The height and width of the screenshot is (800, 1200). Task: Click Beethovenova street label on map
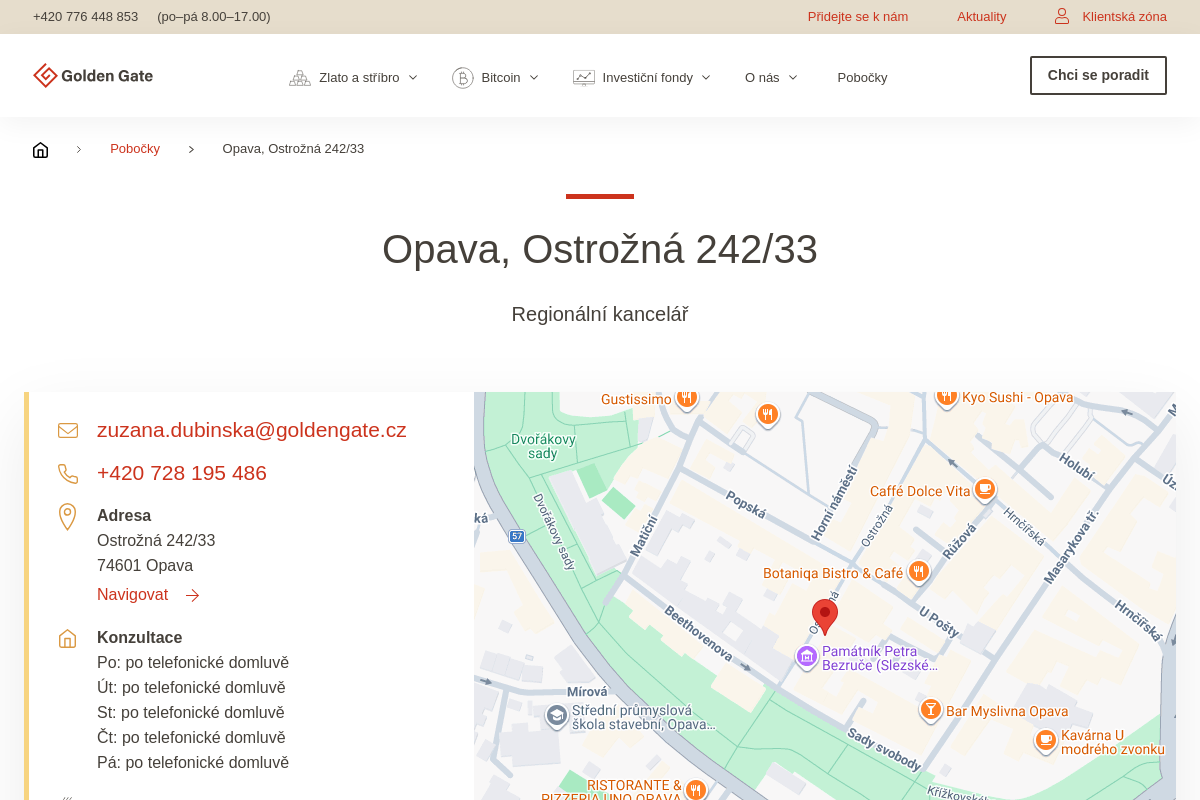(x=697, y=635)
